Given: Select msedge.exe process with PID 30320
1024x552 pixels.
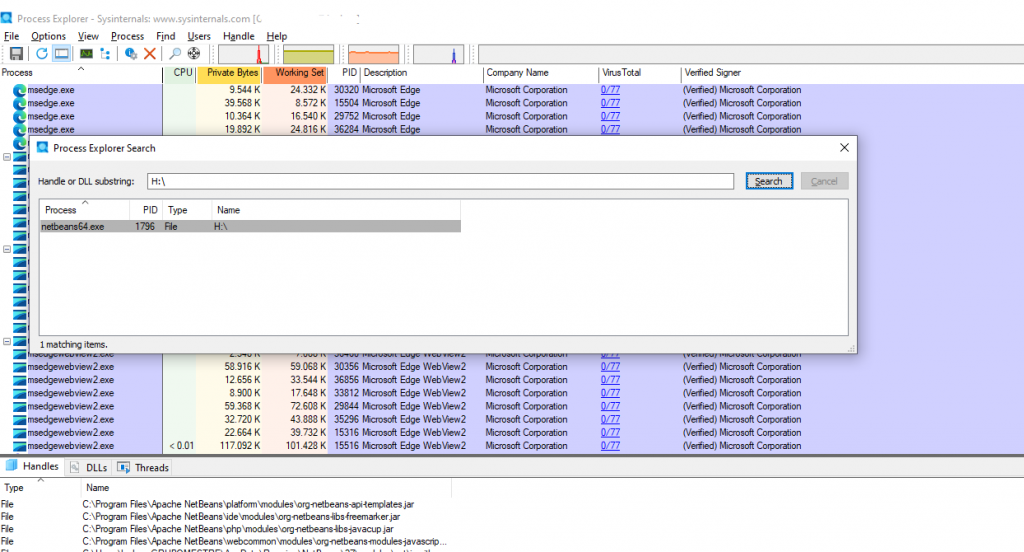Looking at the screenshot, I should (x=512, y=89).
